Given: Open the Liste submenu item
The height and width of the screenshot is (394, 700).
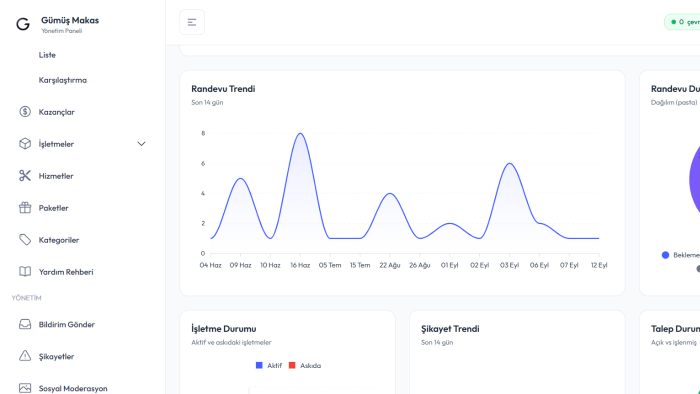Looking at the screenshot, I should (47, 55).
